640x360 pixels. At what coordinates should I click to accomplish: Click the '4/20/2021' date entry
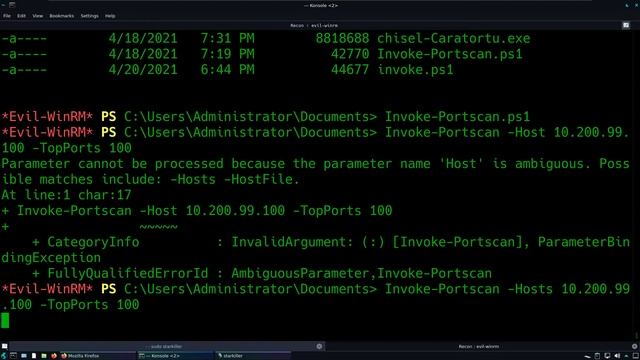tap(143, 69)
